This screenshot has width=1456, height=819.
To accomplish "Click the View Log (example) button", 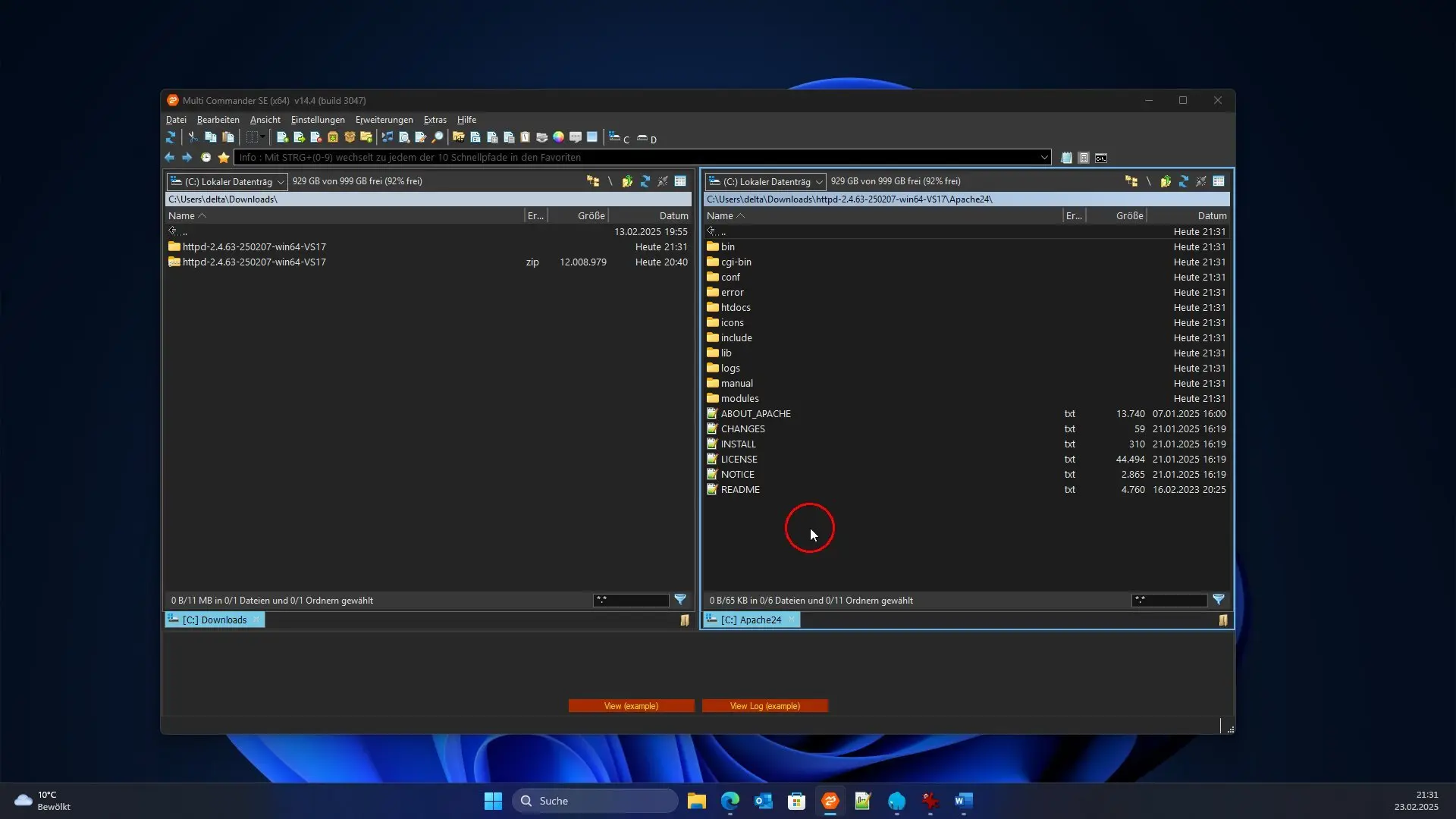I will click(x=764, y=706).
